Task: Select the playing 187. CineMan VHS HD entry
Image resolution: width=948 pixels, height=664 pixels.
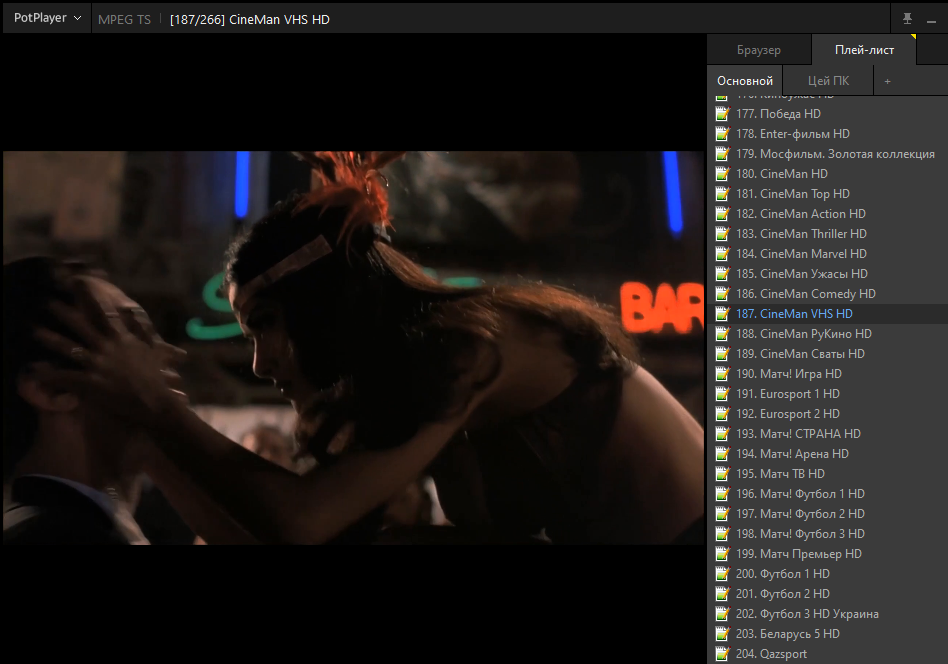Action: pos(827,313)
